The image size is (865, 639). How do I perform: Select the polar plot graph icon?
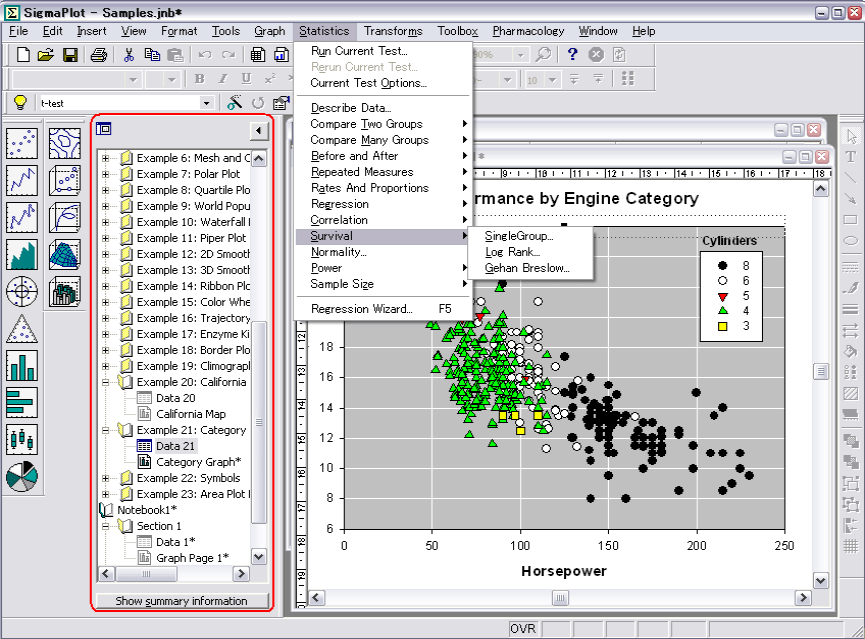pyautogui.click(x=22, y=292)
